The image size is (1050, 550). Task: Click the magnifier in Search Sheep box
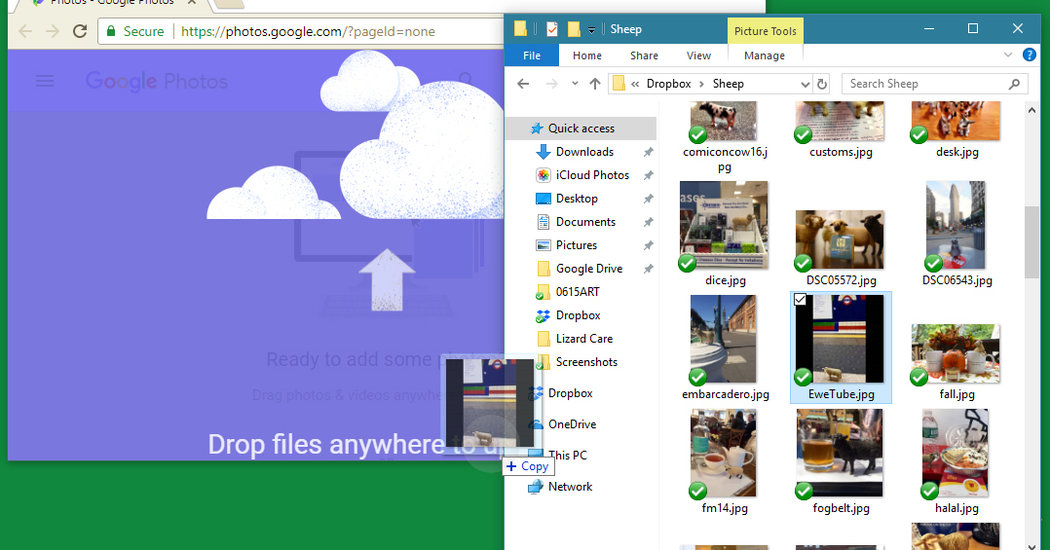coord(1014,84)
